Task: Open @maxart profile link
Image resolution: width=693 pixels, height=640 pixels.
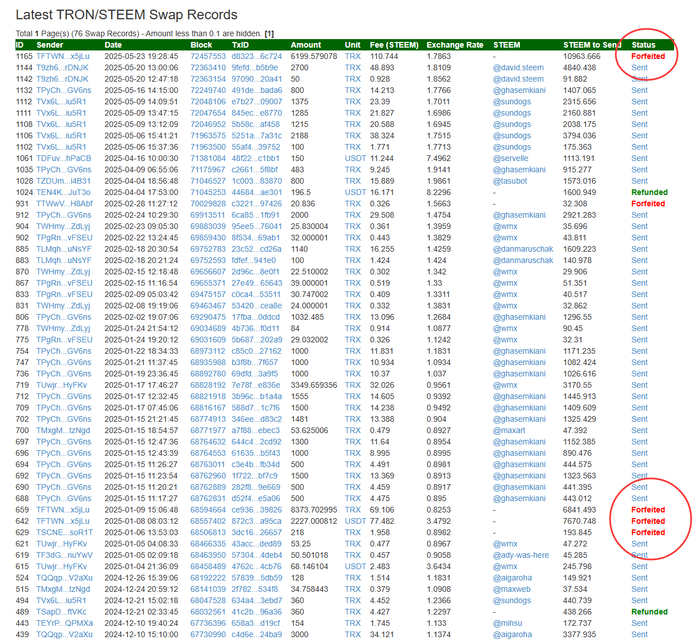Action: (509, 430)
